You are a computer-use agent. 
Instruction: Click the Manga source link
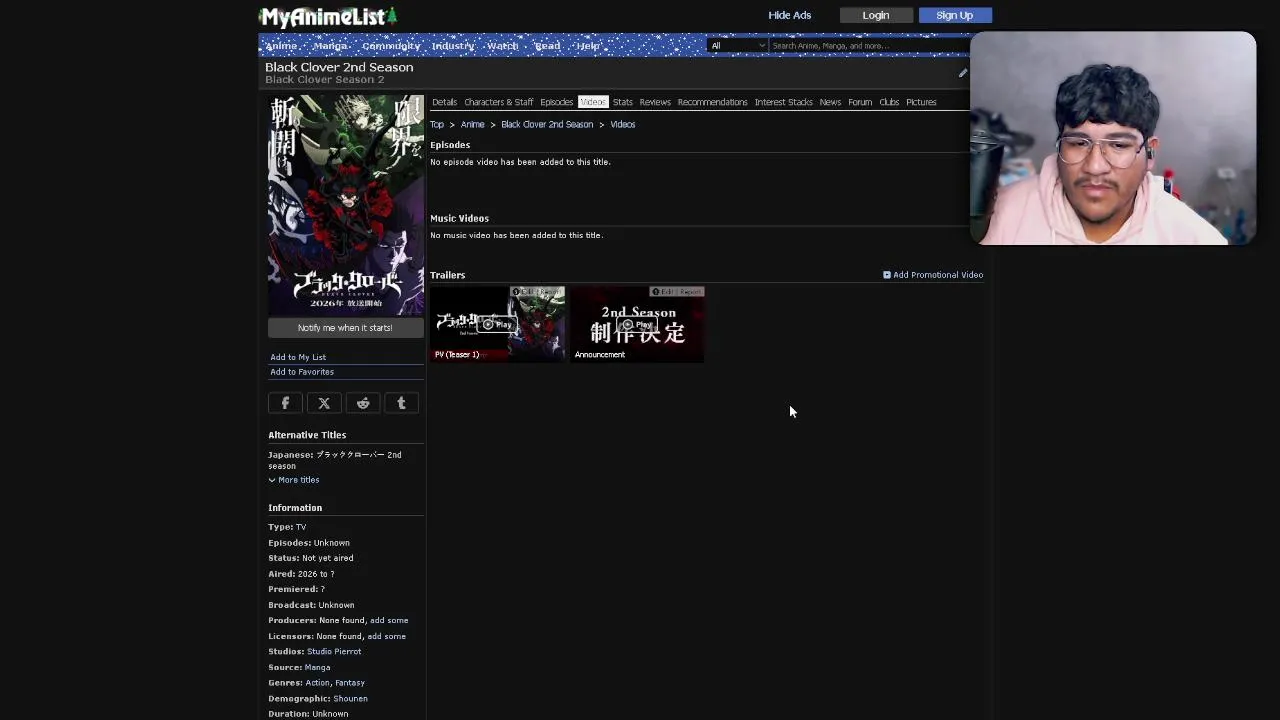click(x=317, y=667)
